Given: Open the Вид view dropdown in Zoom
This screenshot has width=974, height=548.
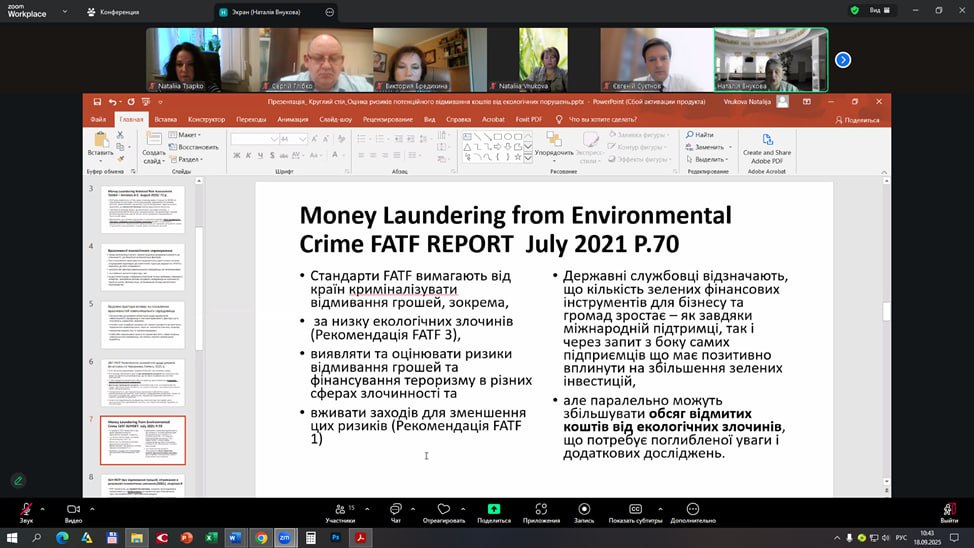Looking at the screenshot, I should pyautogui.click(x=879, y=10).
